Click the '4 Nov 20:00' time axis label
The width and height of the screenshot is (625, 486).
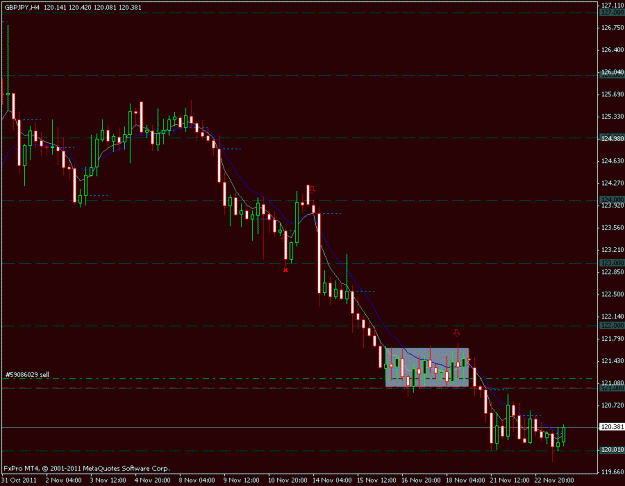click(x=153, y=480)
